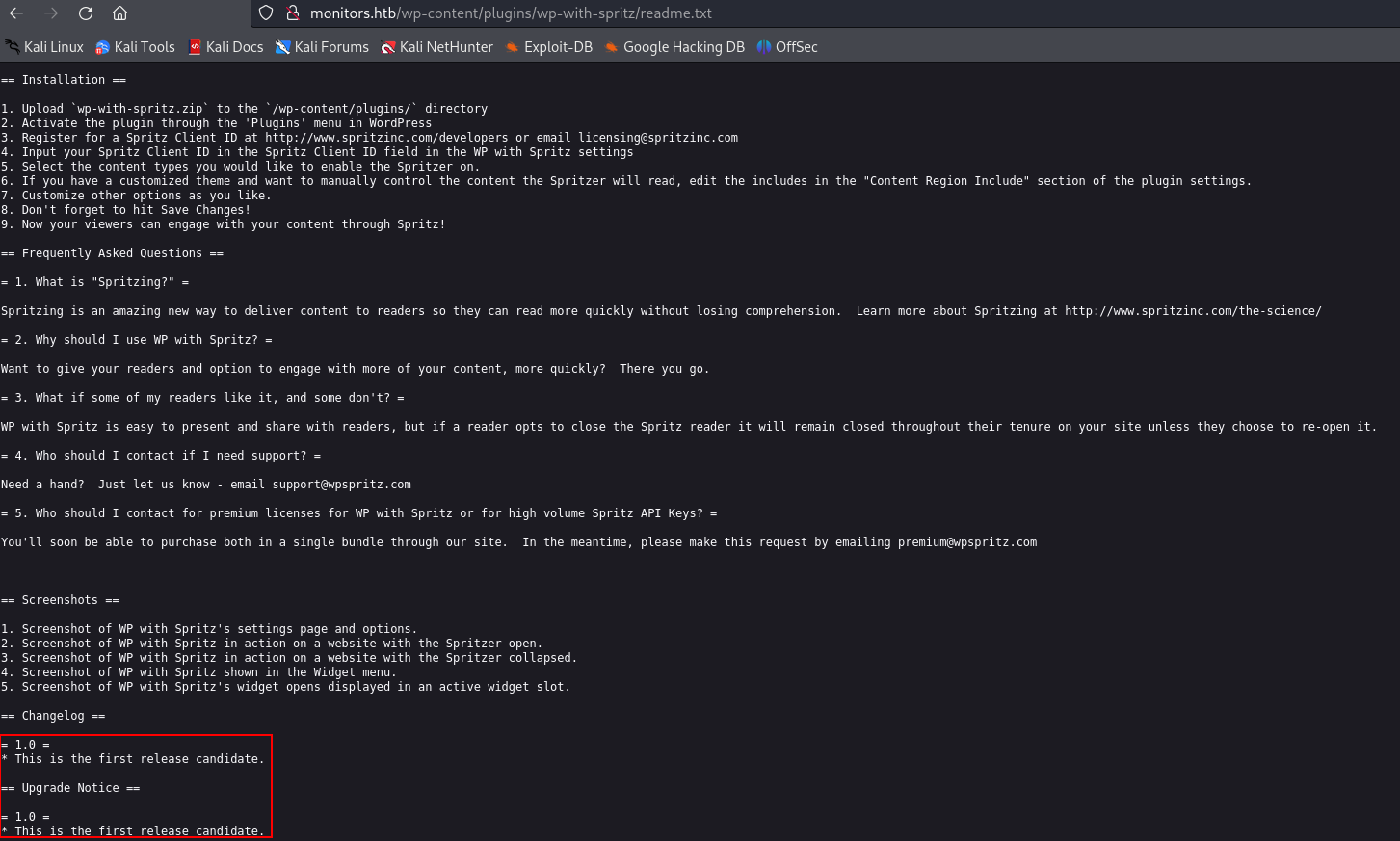Click the 'Spritzer collapsed' screenshot line
Screen dimensions: 1400x841
(x=289, y=658)
